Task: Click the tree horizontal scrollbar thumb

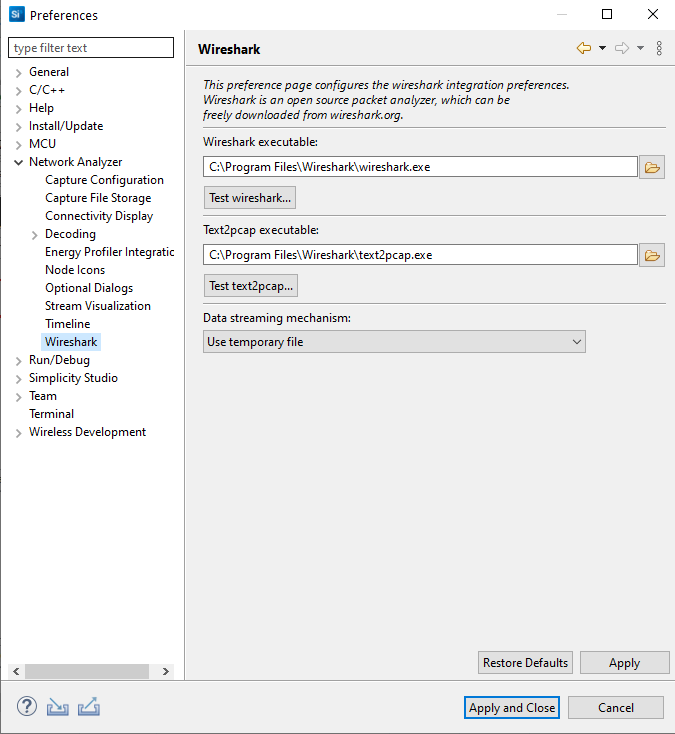Action: click(x=87, y=671)
